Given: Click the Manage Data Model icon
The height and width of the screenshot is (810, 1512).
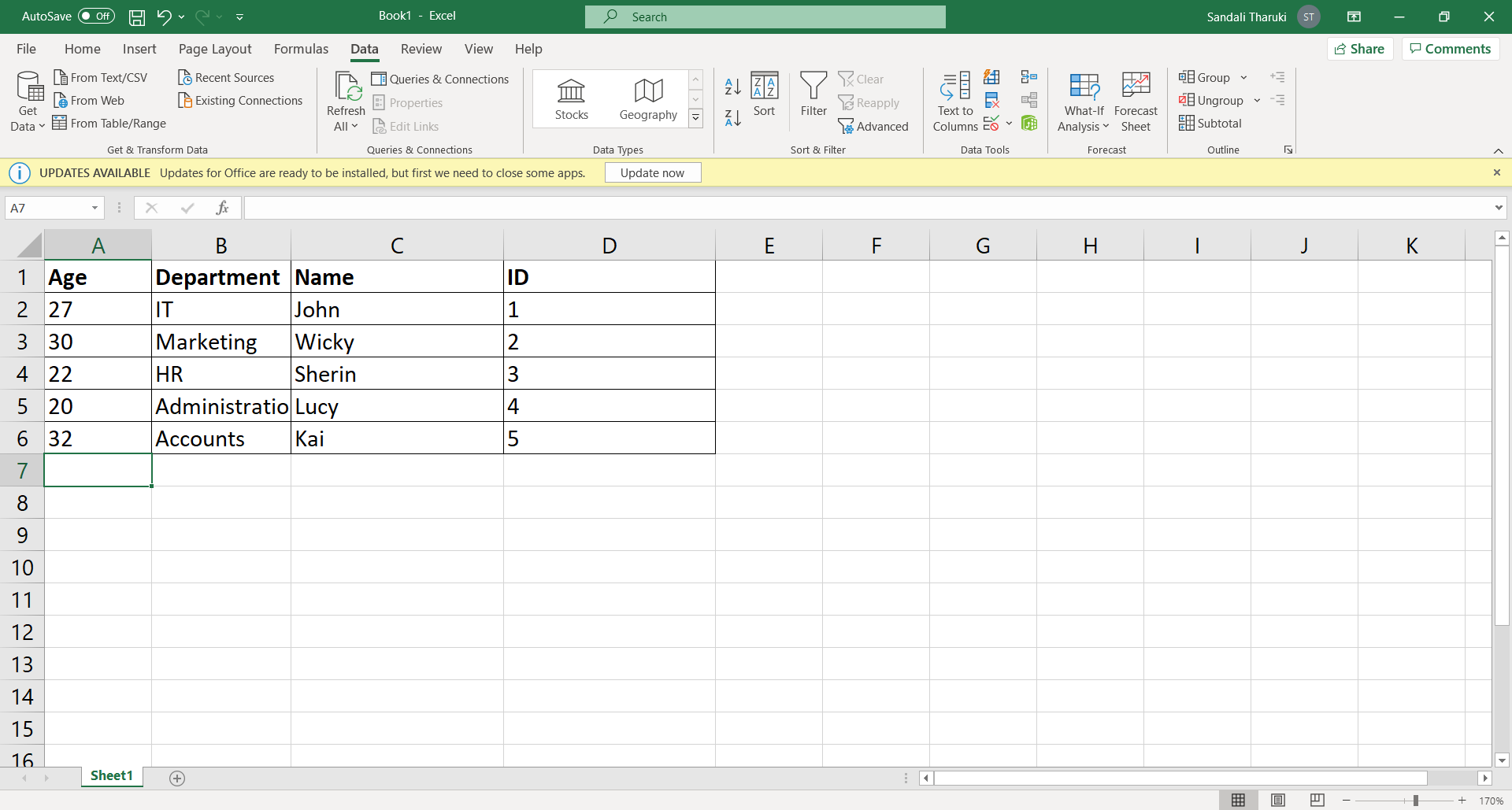Looking at the screenshot, I should coord(1029,124).
